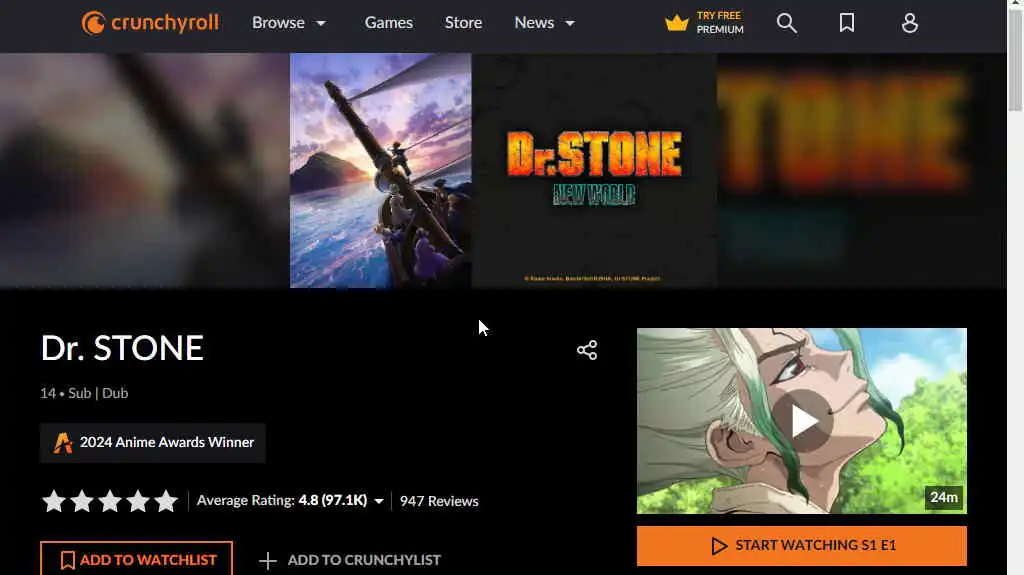Play the episode preview thumbnail
The height and width of the screenshot is (575, 1024).
coord(801,421)
